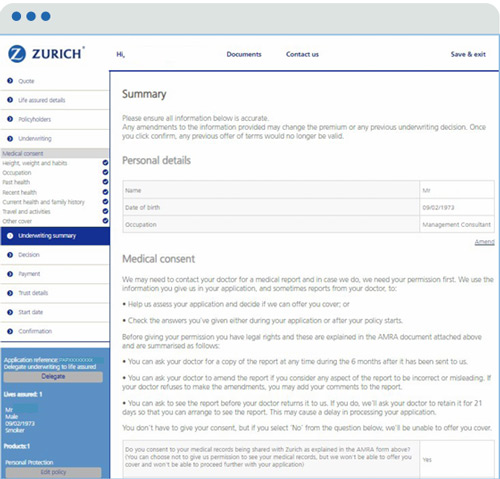Image resolution: width=500 pixels, height=479 pixels.
Task: Open the Policyholders step
Action: pos(55,119)
